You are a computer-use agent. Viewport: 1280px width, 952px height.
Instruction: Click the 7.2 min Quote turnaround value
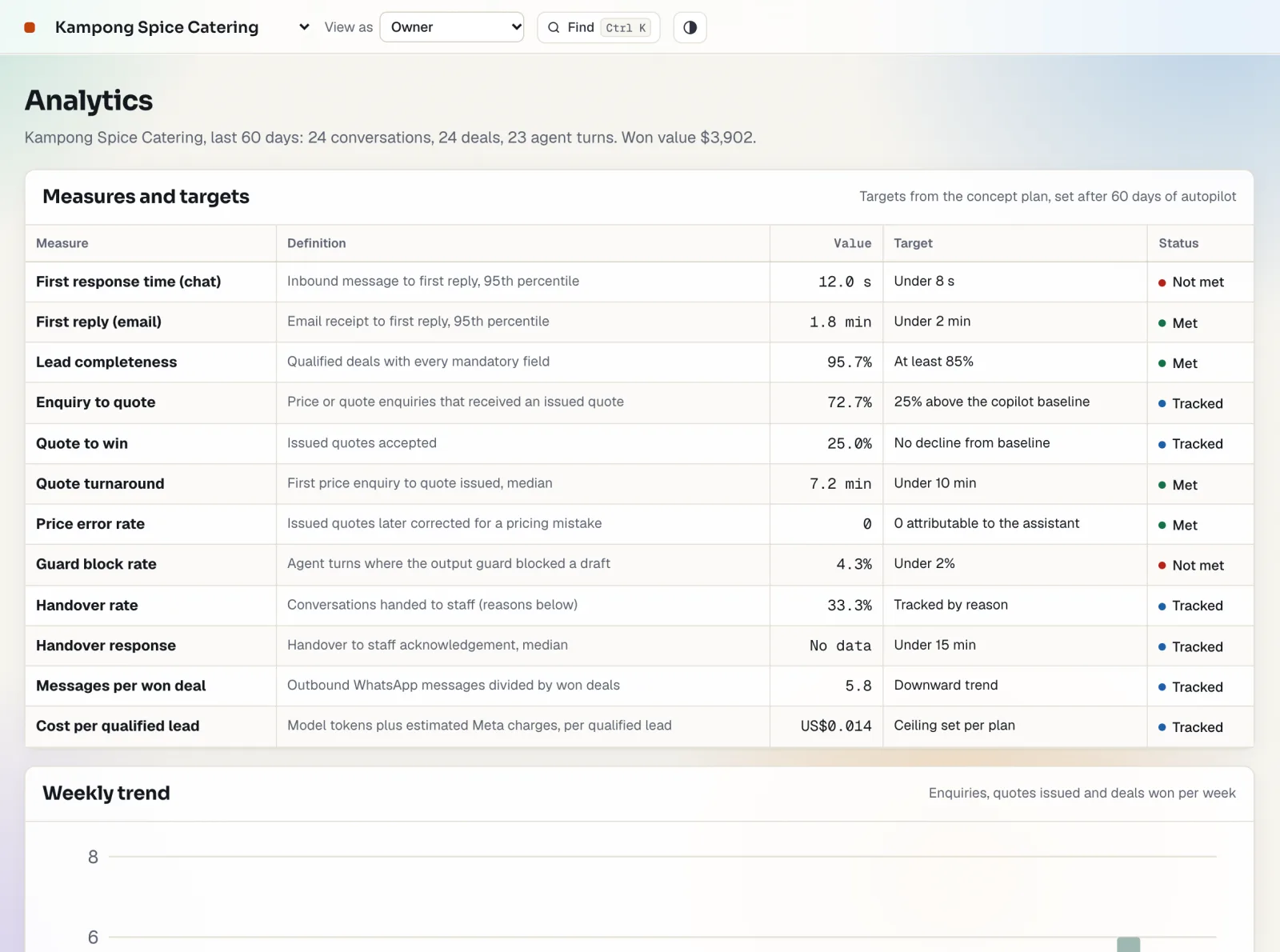click(840, 484)
